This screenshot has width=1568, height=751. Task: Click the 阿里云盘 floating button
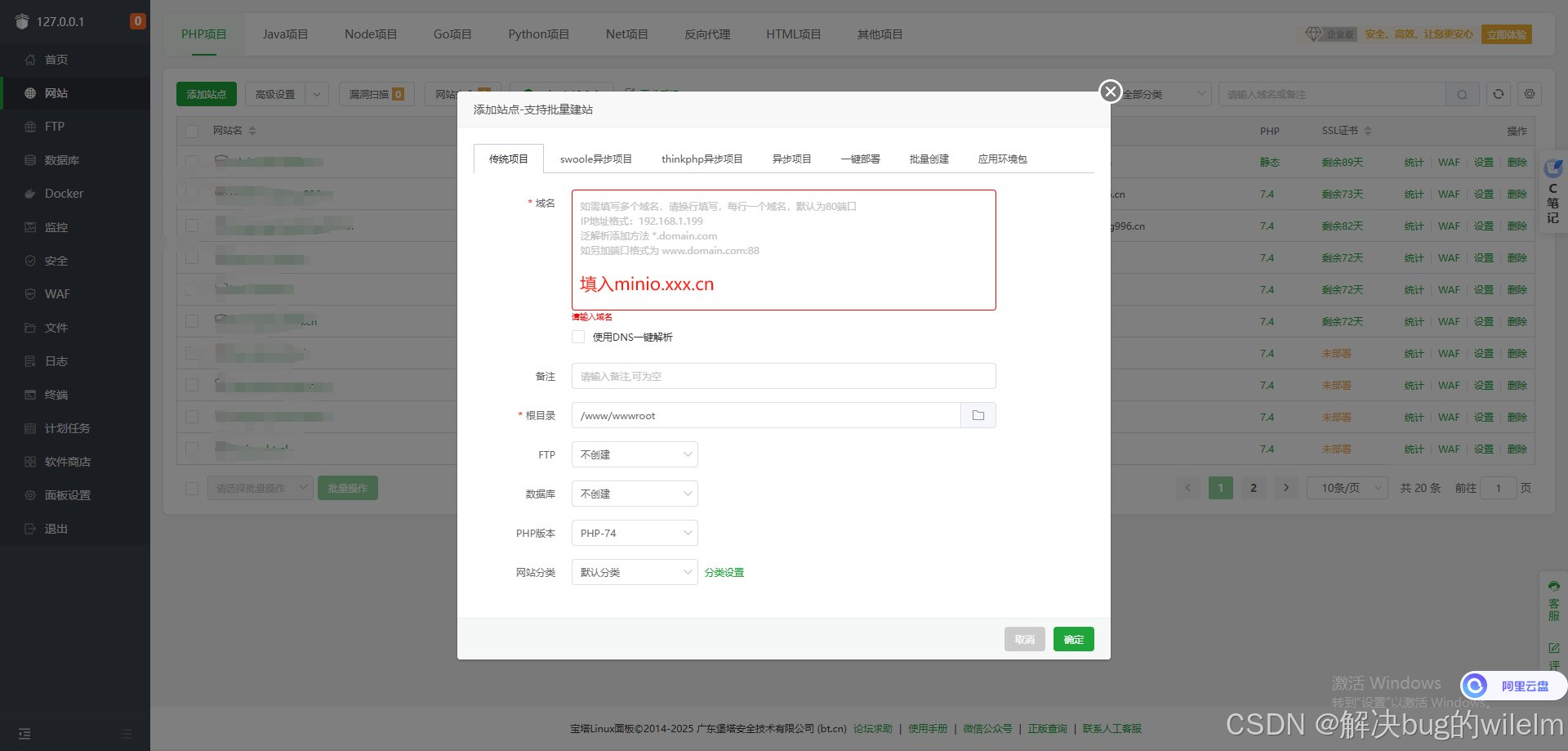[1514, 686]
